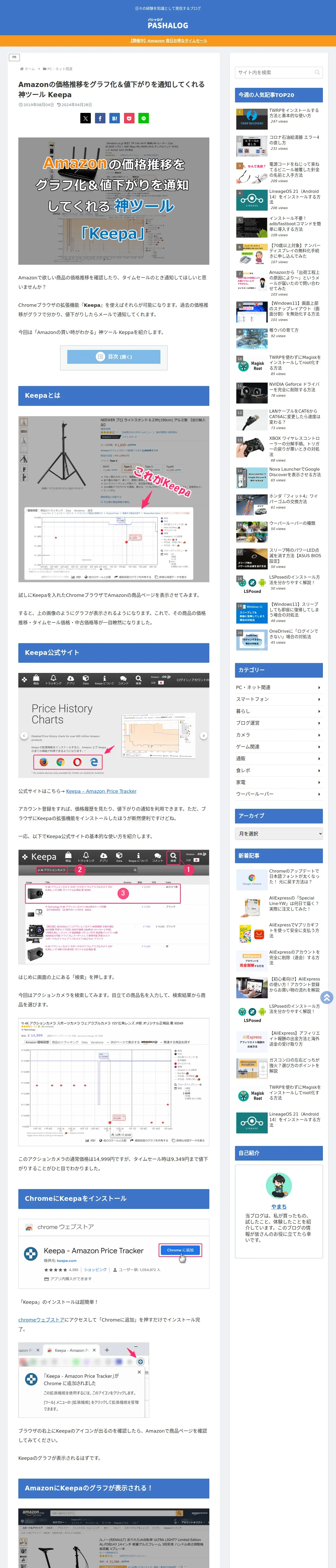The width and height of the screenshot is (336, 1568).
Task: Open new article AliExpress アフィリエイト報酬
Action: (279, 1041)
